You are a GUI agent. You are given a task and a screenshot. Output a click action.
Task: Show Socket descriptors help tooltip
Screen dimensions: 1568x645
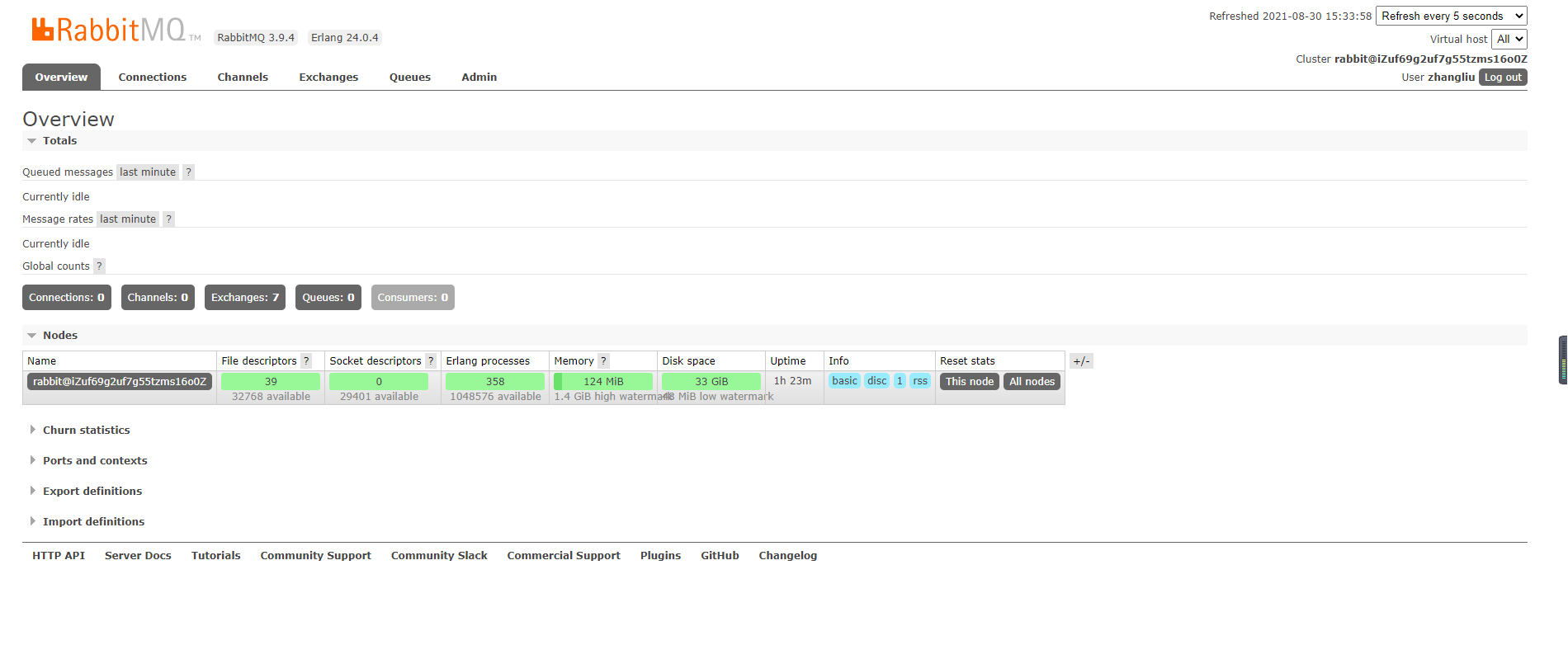coord(431,360)
